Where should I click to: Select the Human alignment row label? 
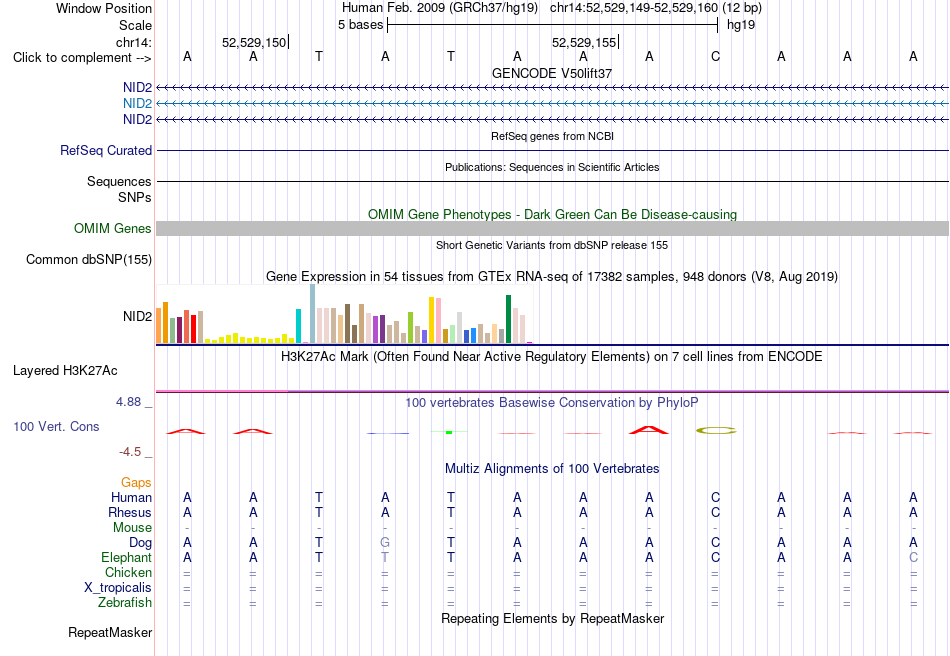click(131, 497)
